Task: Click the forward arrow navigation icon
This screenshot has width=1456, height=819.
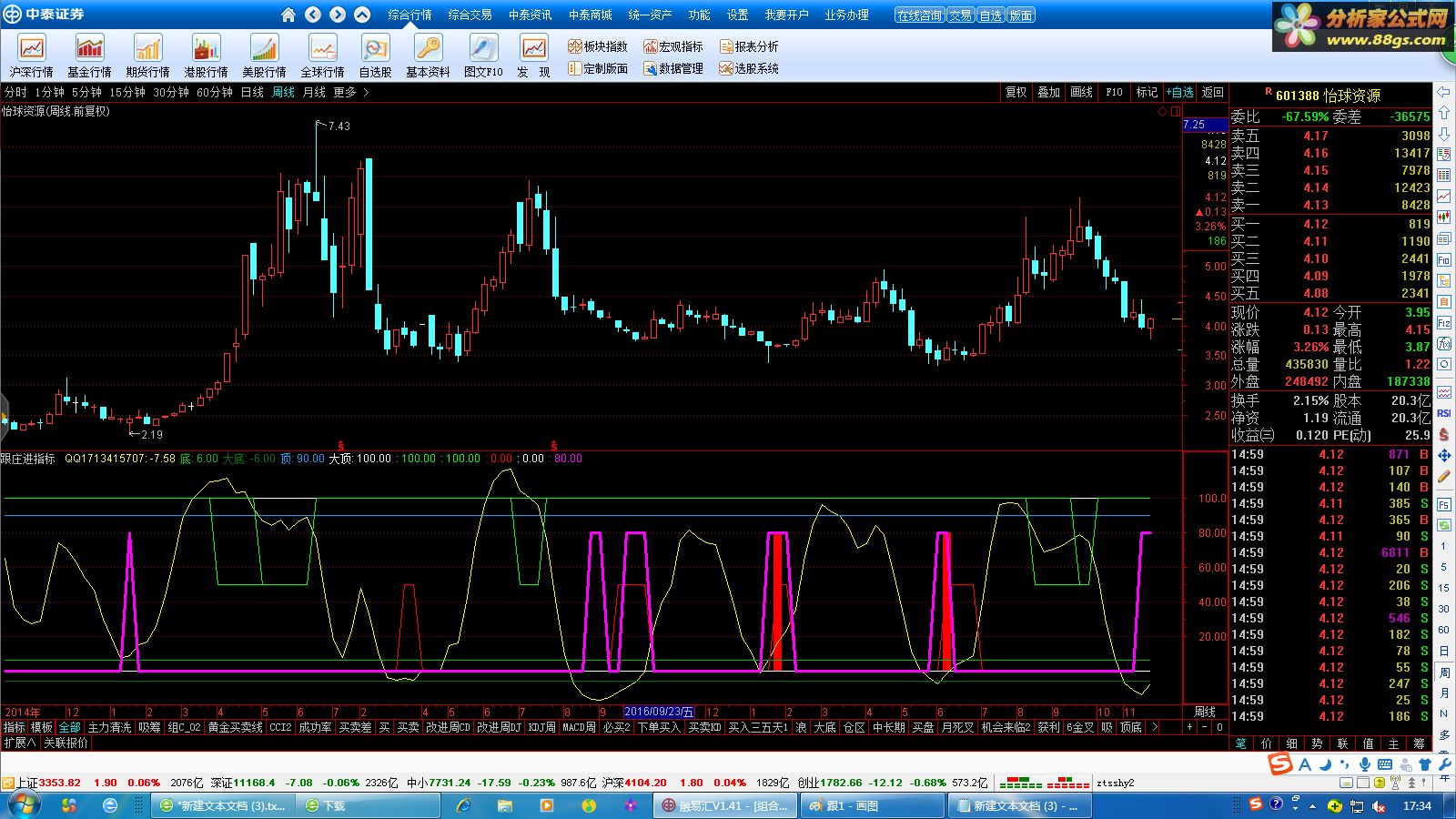Action: 338,15
